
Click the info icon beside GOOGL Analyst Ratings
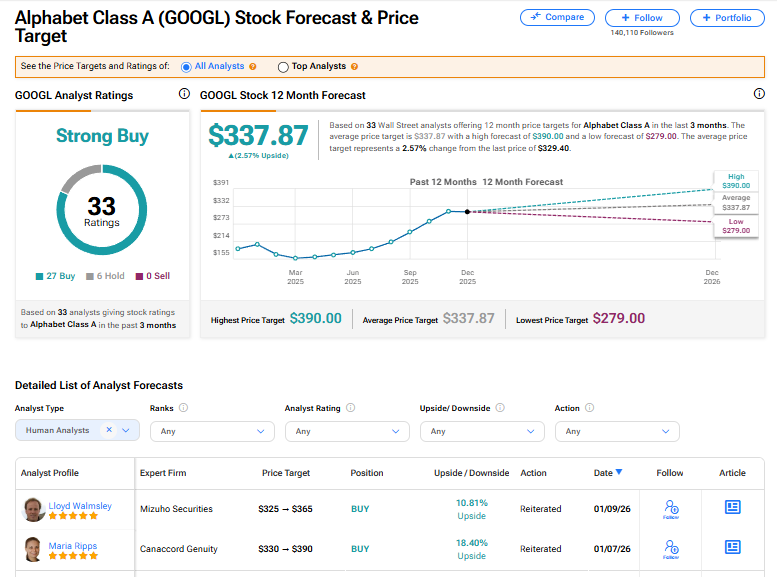click(x=184, y=94)
